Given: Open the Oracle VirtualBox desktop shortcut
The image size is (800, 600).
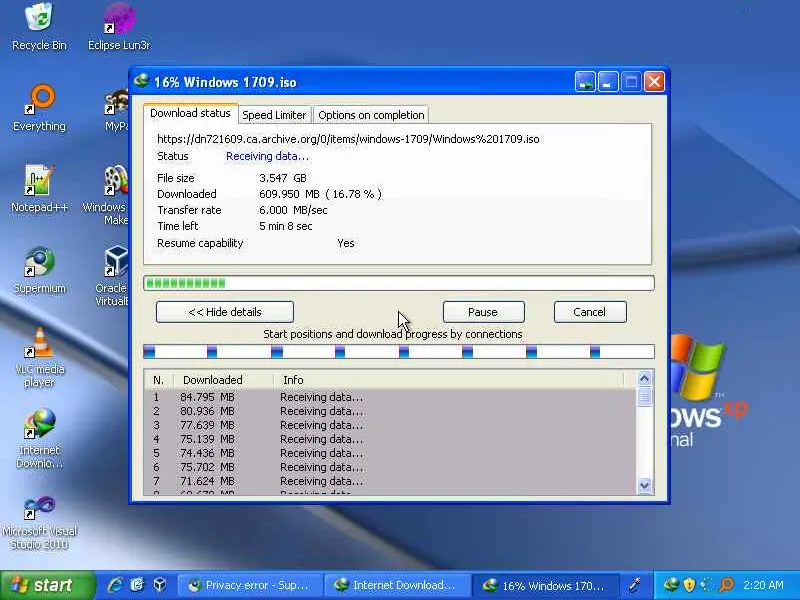Looking at the screenshot, I should [112, 276].
